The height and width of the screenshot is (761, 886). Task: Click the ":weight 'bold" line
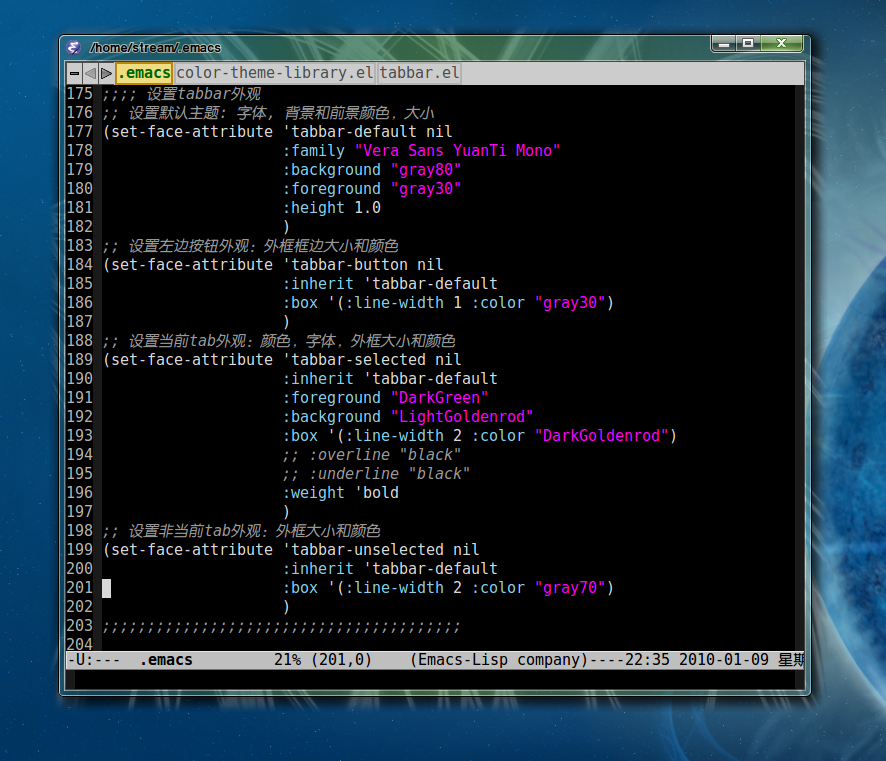341,493
